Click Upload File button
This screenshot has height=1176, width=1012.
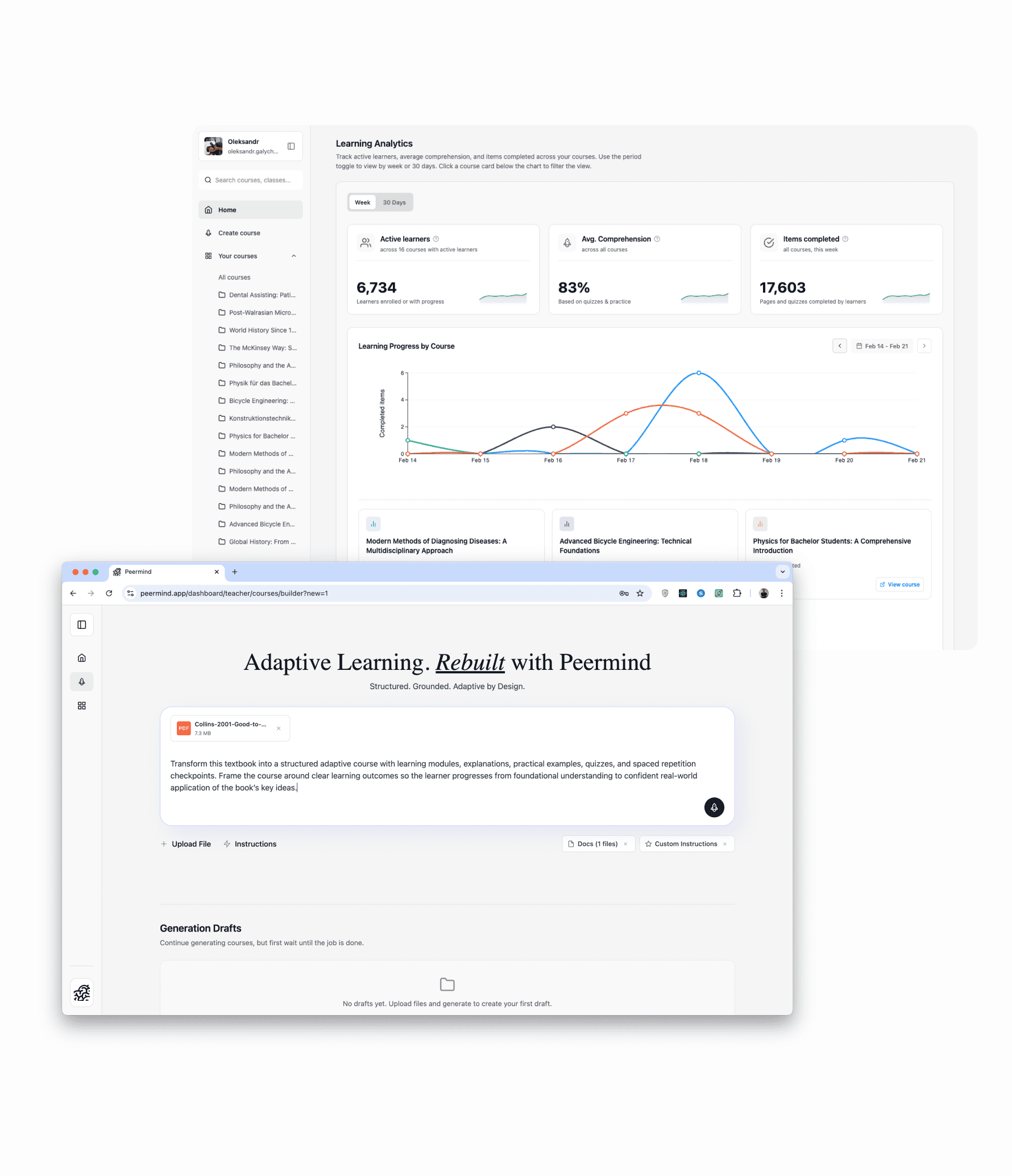(186, 844)
